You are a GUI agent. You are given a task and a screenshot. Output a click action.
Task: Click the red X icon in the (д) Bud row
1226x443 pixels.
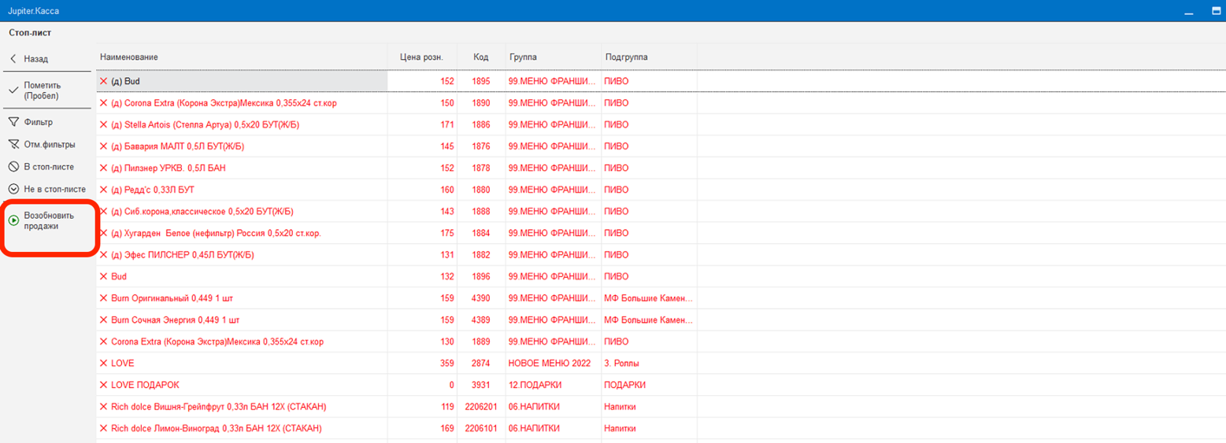click(x=104, y=81)
